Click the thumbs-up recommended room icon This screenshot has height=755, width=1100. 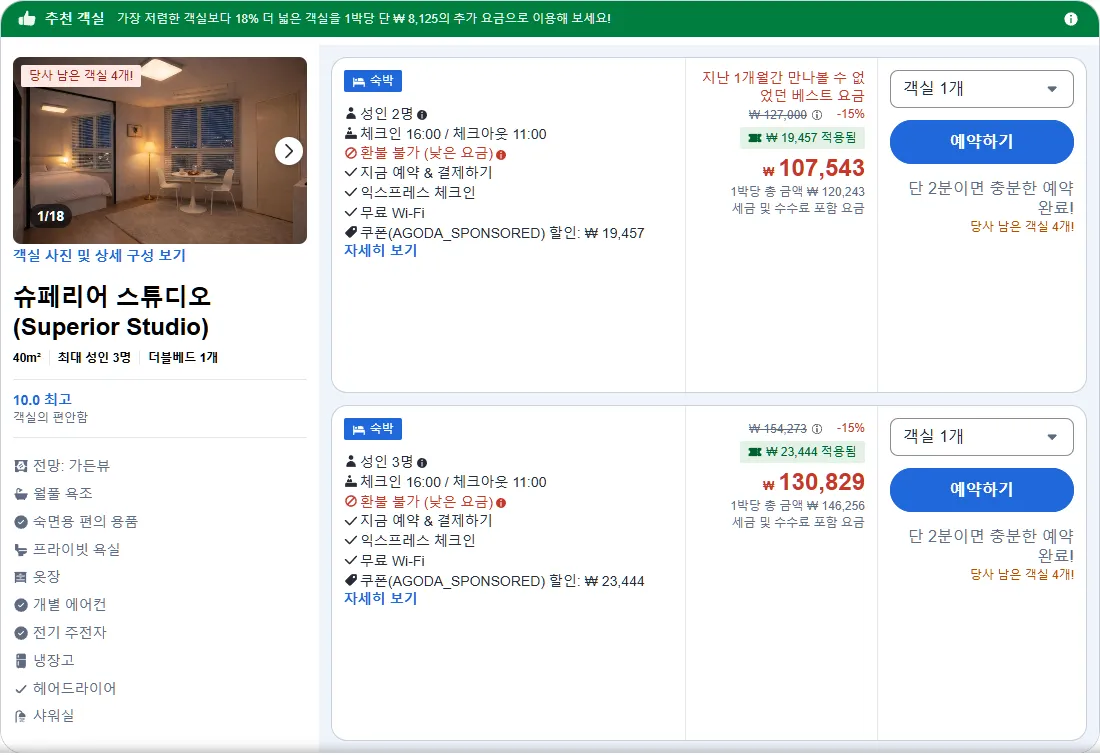click(x=27, y=18)
